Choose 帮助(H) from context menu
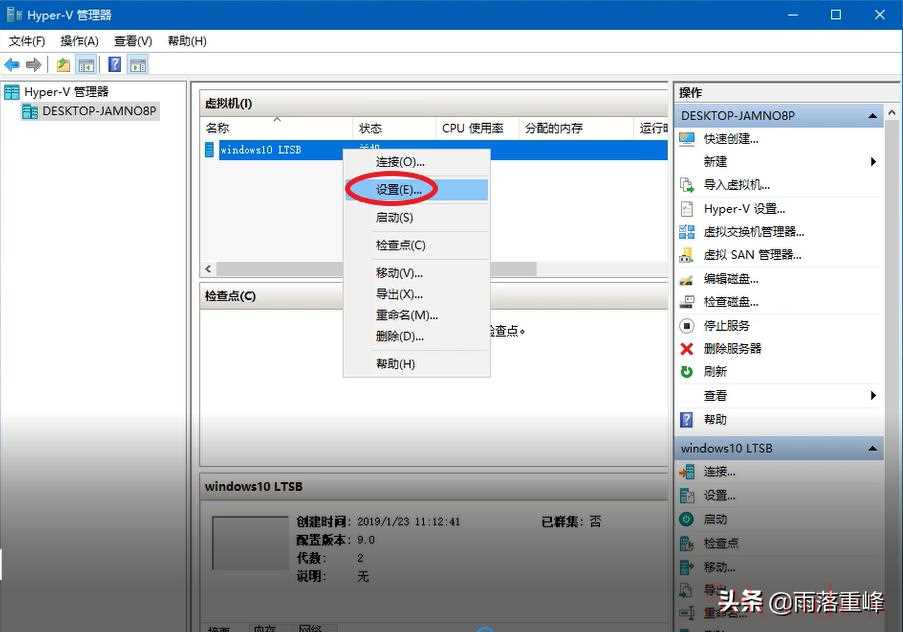The width and height of the screenshot is (903, 632). point(416,364)
